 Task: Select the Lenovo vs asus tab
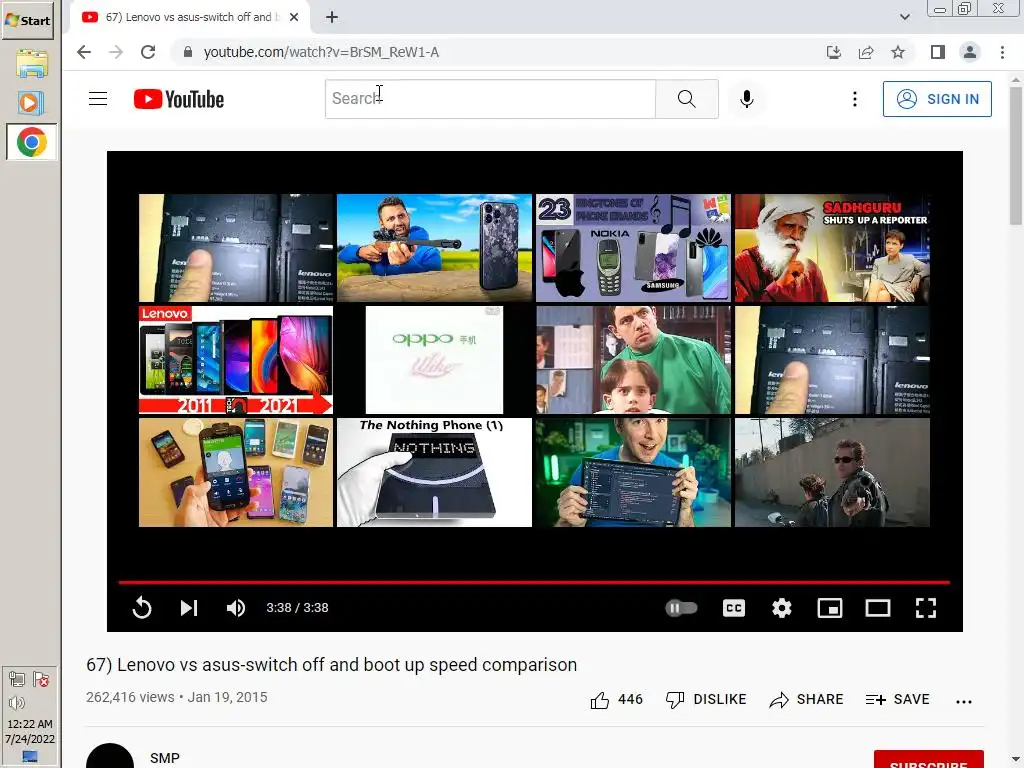(x=189, y=17)
